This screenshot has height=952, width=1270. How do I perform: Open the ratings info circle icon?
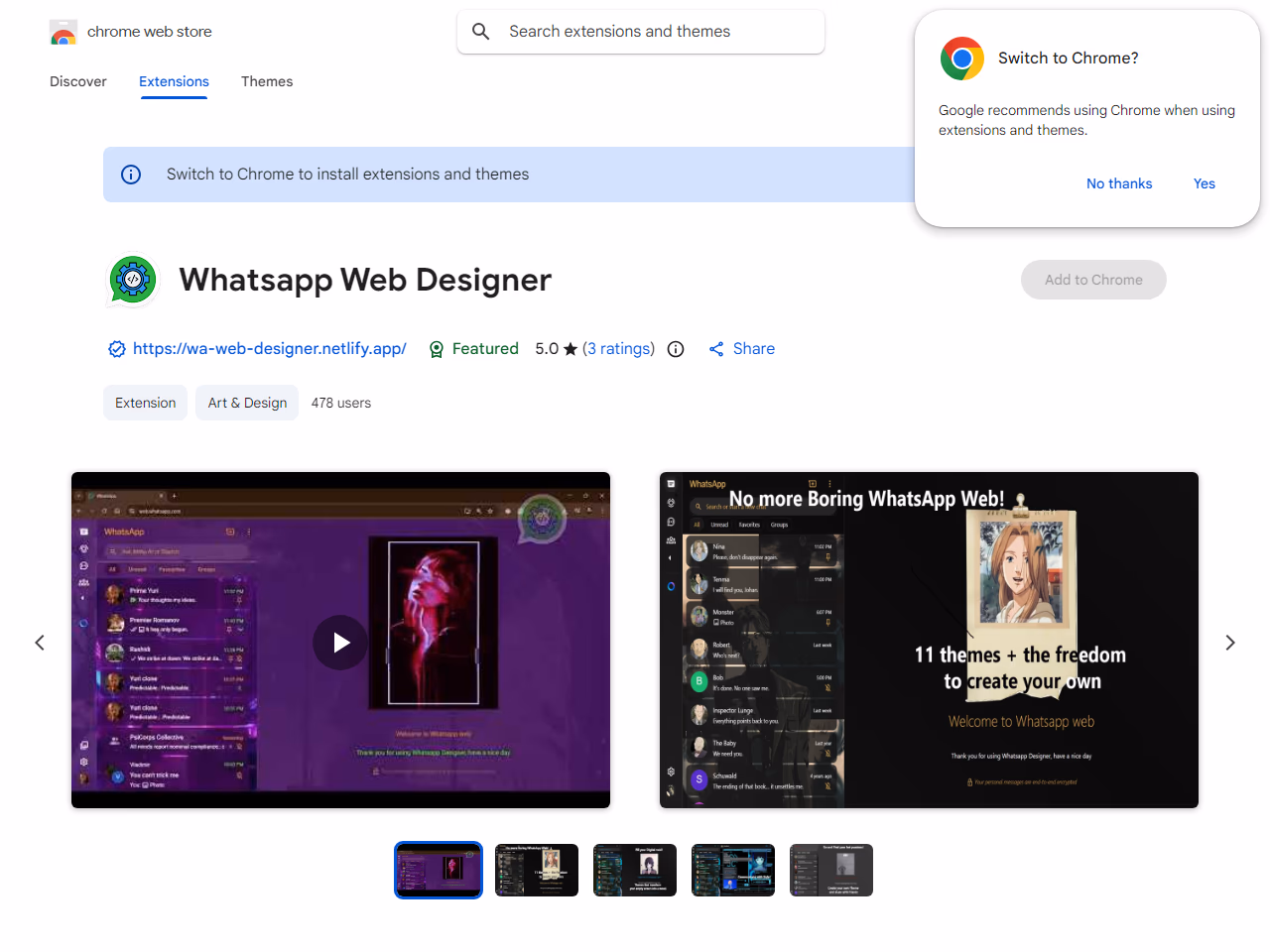(676, 349)
